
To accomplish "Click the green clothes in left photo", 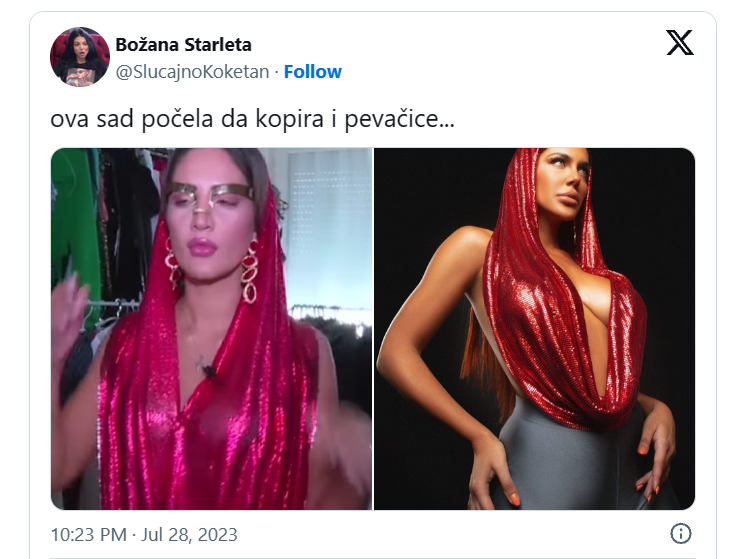I will (x=75, y=214).
